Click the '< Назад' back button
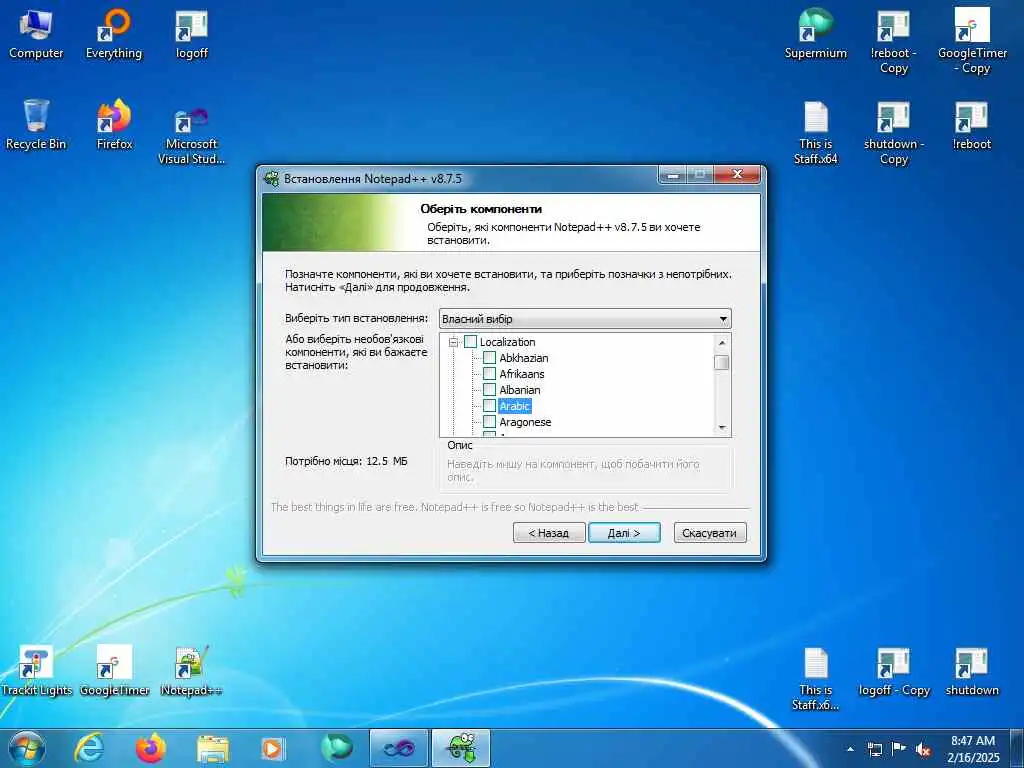1024x768 pixels. tap(549, 533)
